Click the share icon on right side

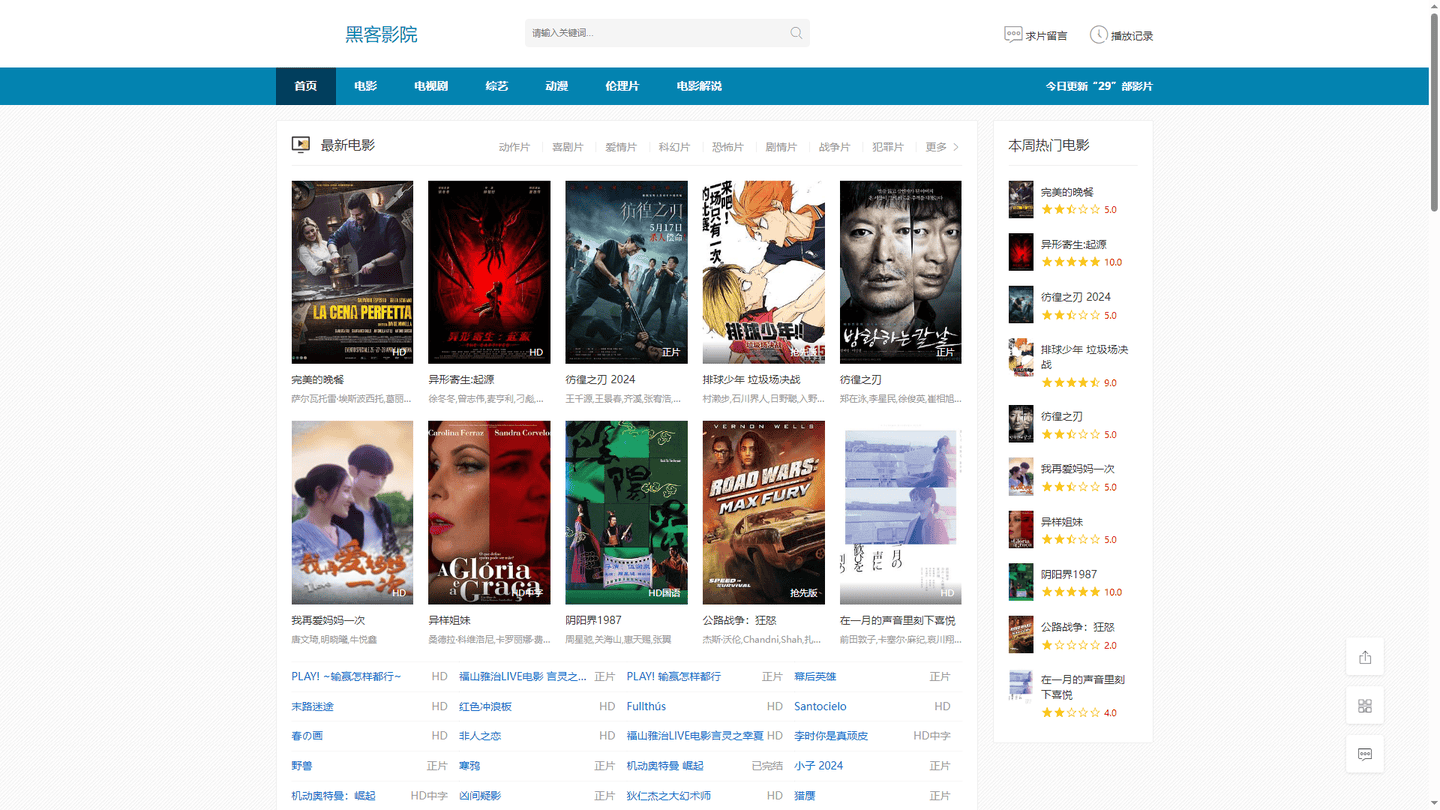(1365, 657)
